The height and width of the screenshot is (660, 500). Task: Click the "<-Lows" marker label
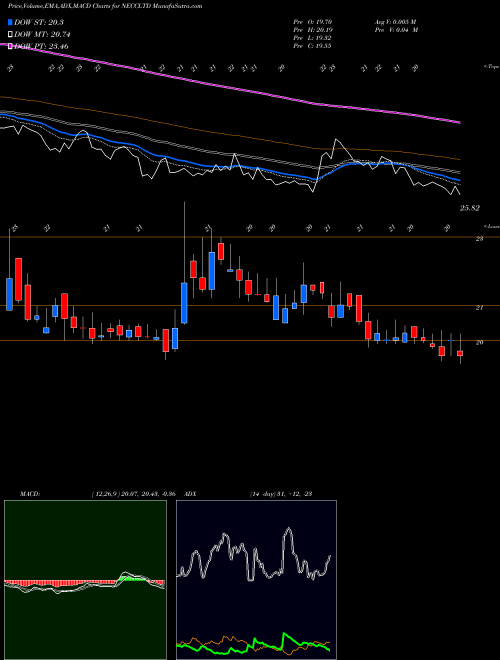[x=491, y=226]
